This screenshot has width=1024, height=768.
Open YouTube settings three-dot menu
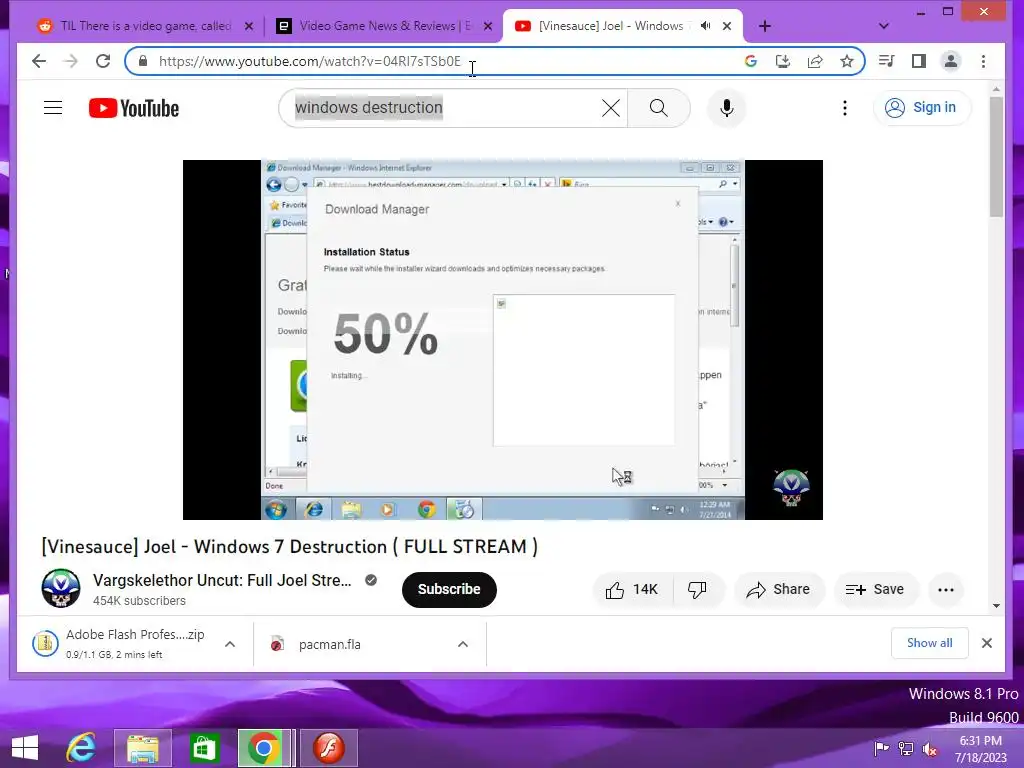point(845,108)
